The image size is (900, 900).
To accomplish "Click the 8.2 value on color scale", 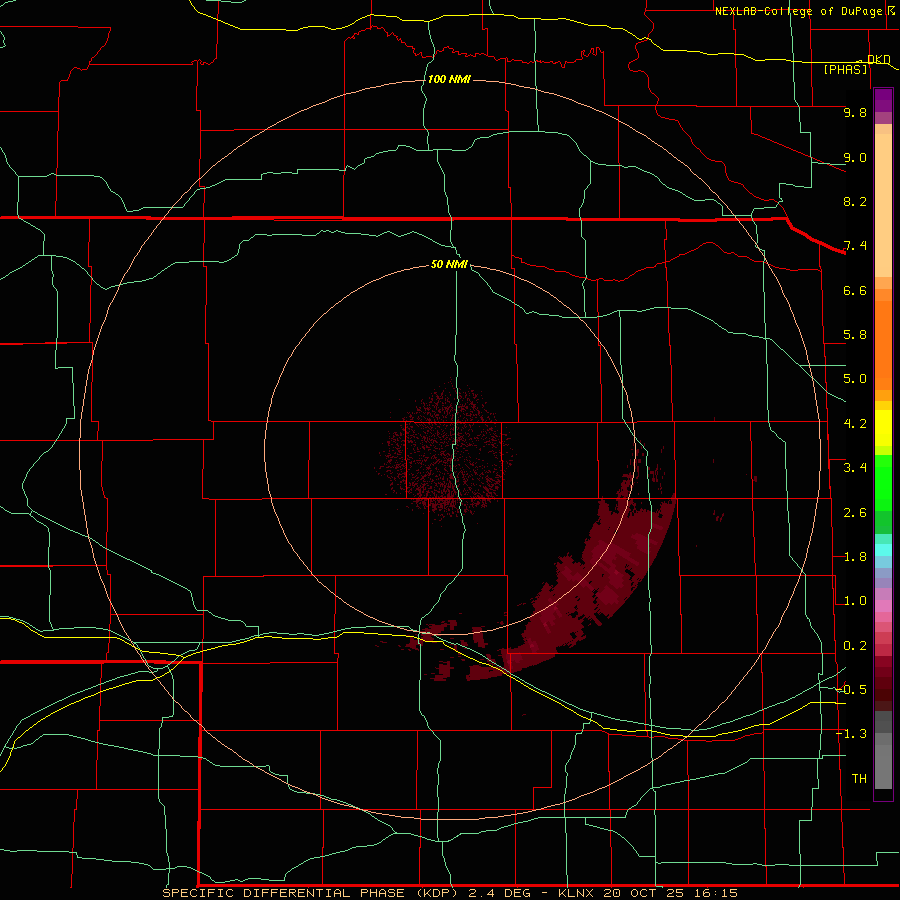I will click(855, 201).
